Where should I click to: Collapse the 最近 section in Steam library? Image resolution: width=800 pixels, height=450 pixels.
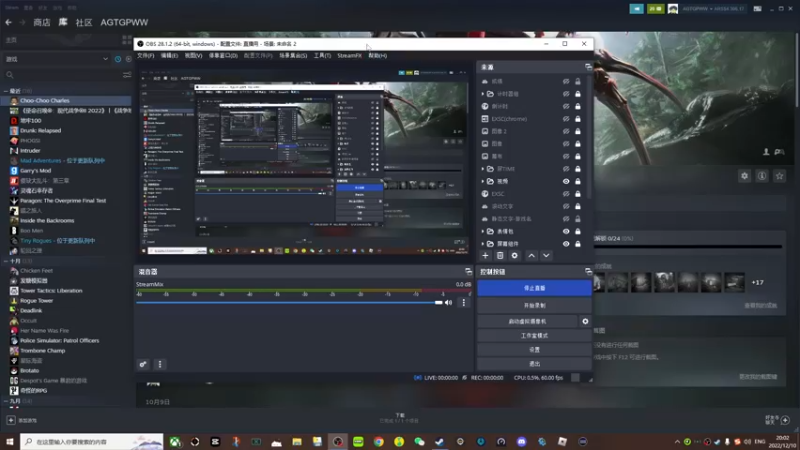tap(6, 91)
